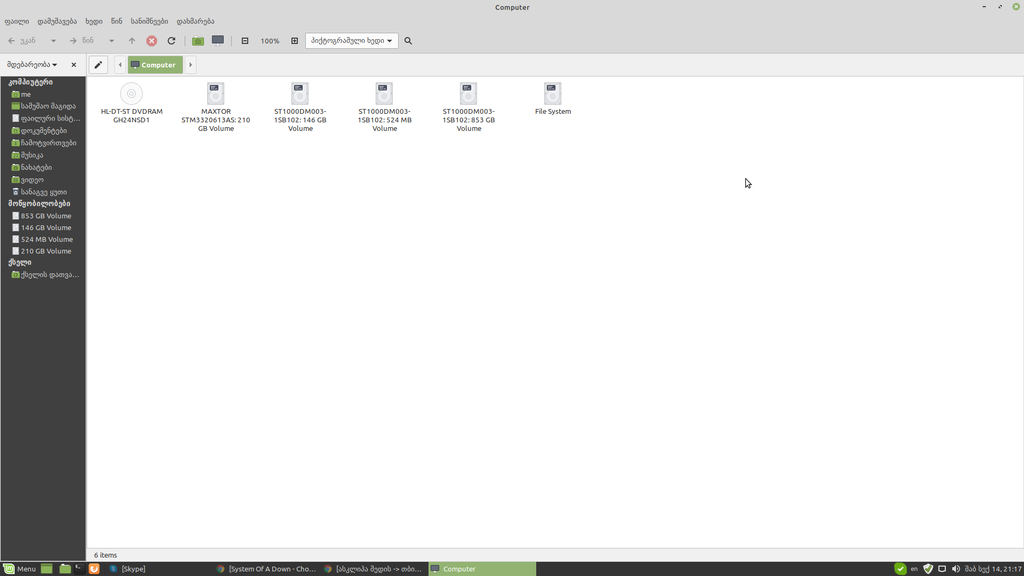Open the home folder via green toolbar icon

[x=198, y=40]
